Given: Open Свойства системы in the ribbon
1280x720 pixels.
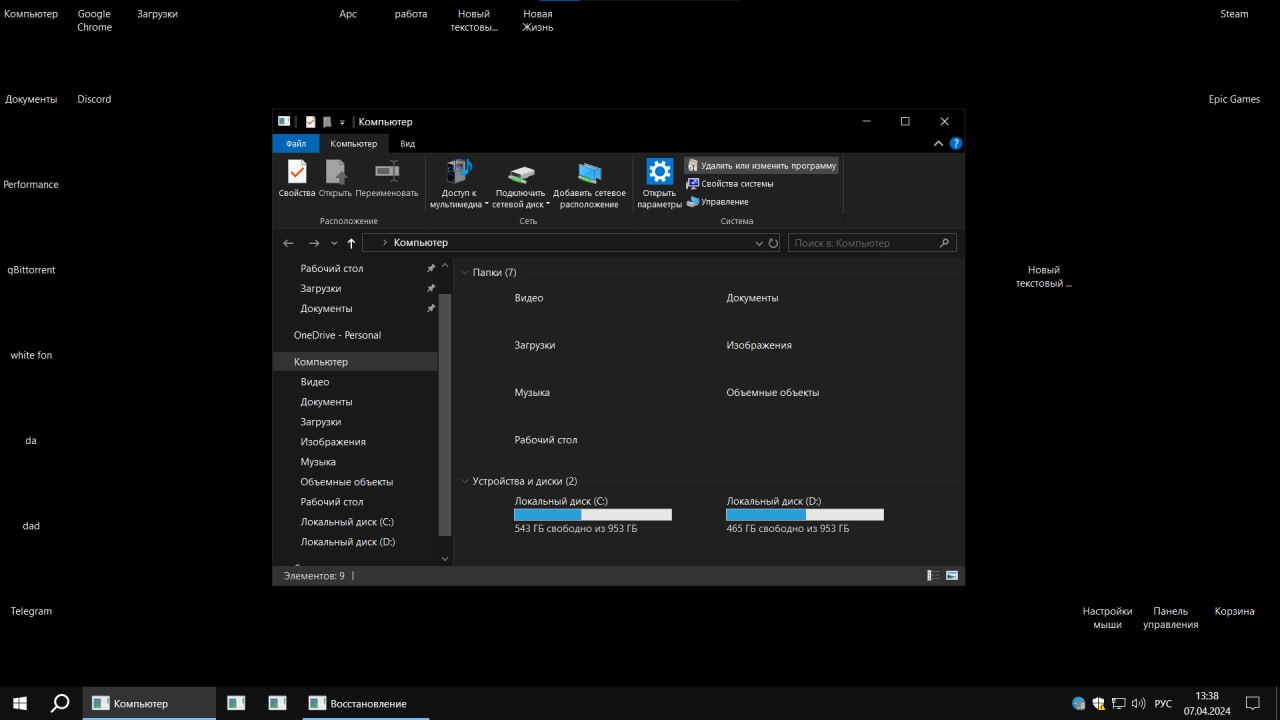Looking at the screenshot, I should click(x=730, y=184).
